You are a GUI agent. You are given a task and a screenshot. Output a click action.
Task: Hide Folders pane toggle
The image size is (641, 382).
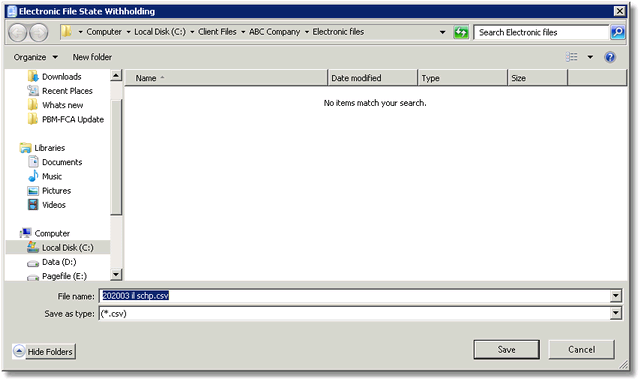pyautogui.click(x=44, y=351)
